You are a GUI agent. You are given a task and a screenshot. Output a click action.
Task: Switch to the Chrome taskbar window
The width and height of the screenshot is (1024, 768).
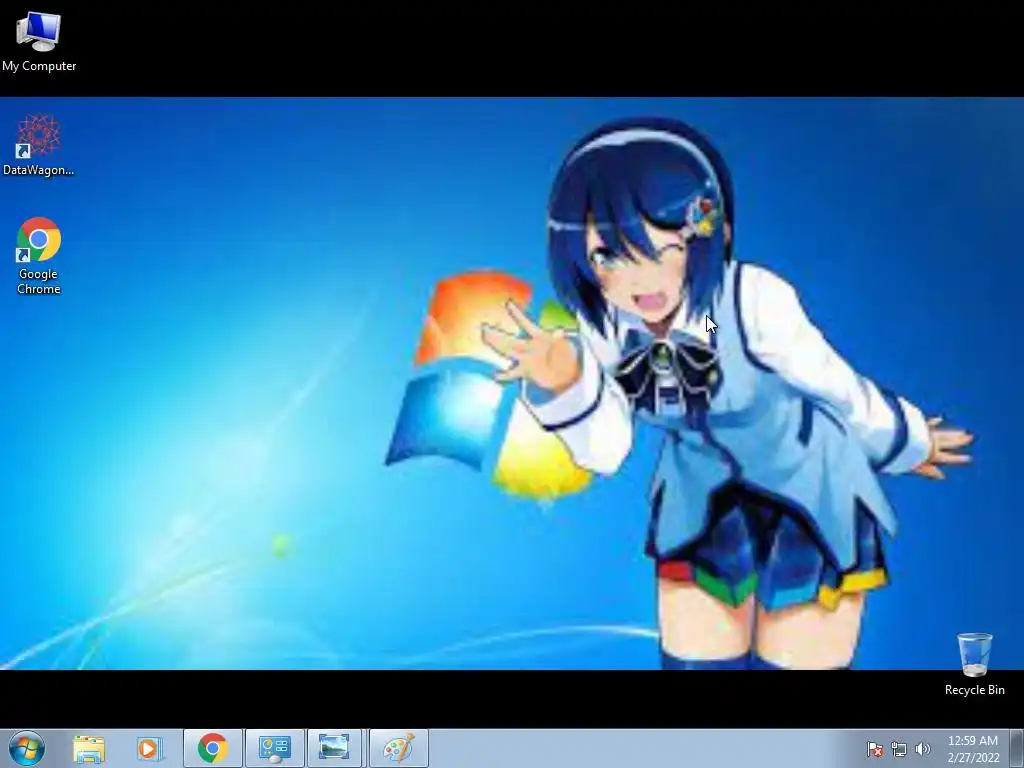(213, 748)
